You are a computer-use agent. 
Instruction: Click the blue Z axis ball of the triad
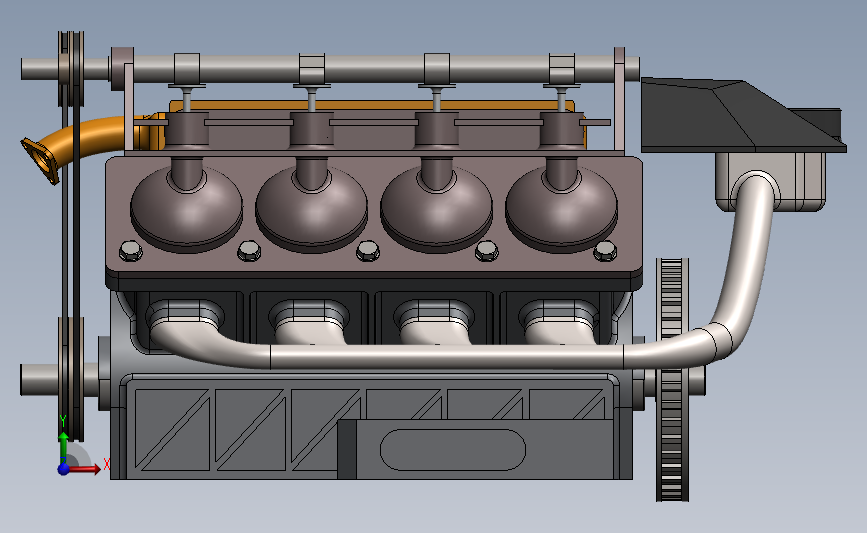pyautogui.click(x=64, y=469)
